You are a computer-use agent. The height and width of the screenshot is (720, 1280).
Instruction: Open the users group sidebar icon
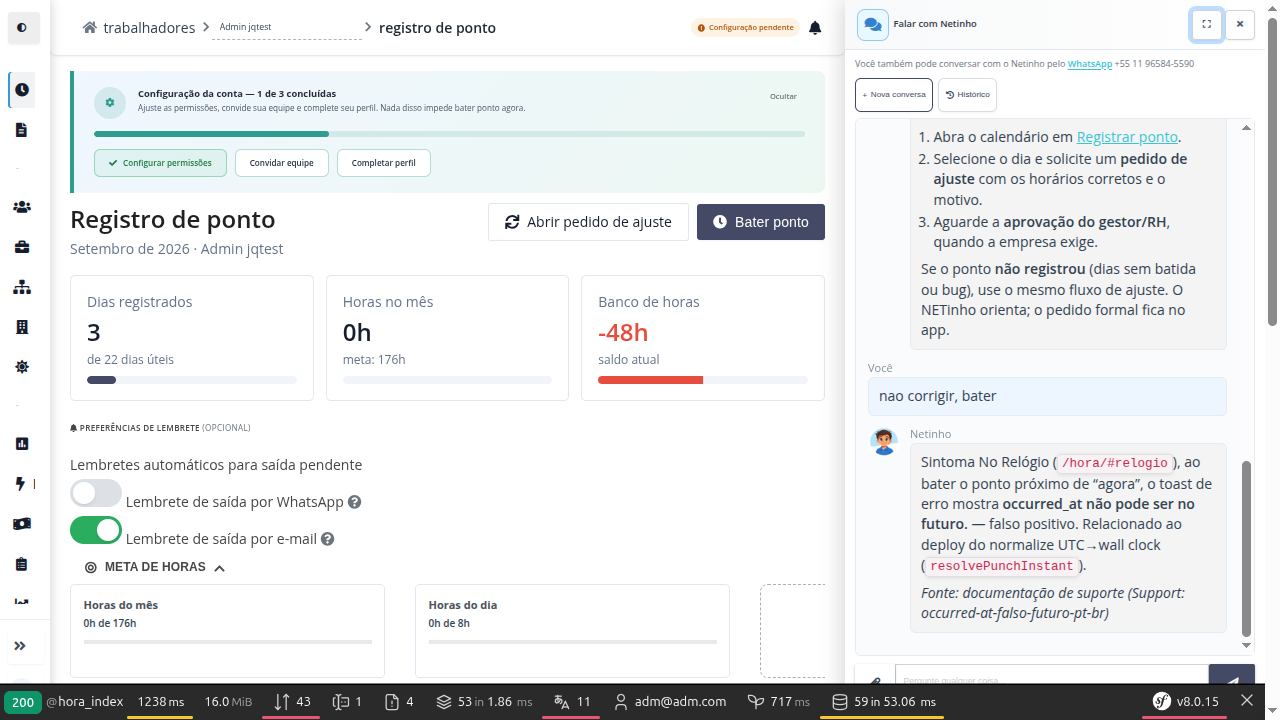pyautogui.click(x=22, y=207)
